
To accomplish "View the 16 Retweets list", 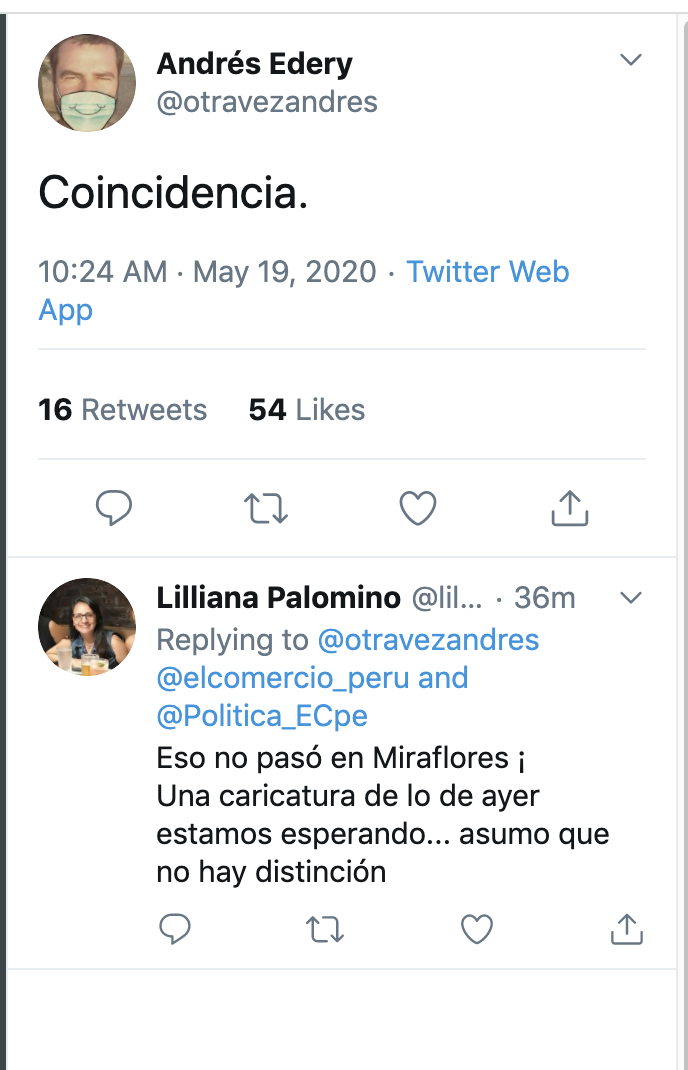I will click(122, 410).
